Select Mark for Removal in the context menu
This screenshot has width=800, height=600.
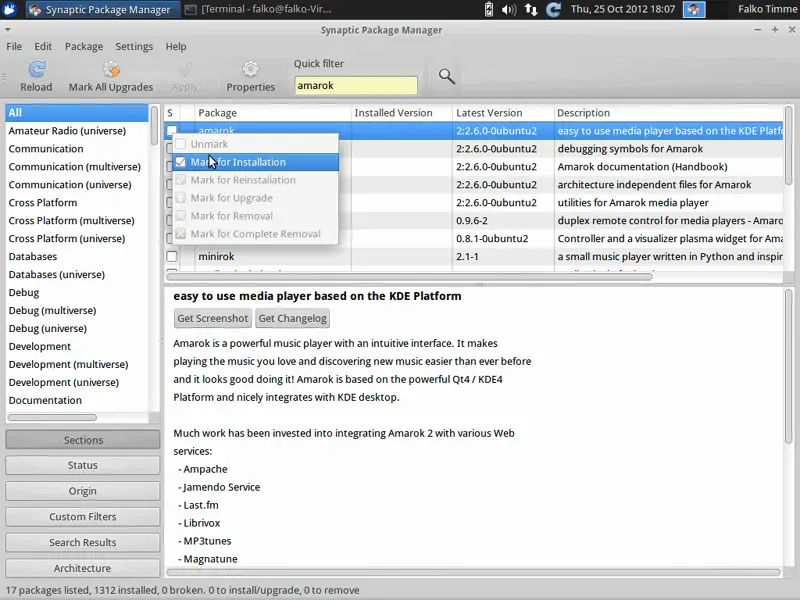click(256, 216)
